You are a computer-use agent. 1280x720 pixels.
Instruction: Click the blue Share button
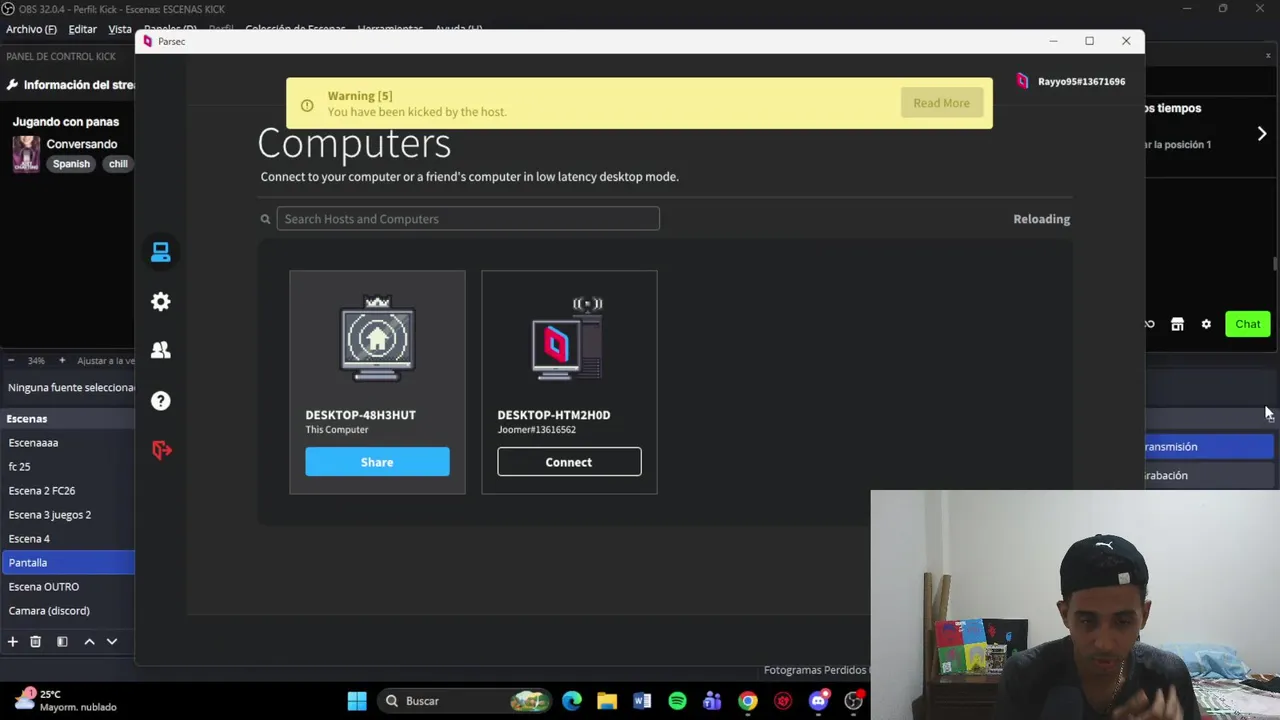pyautogui.click(x=377, y=462)
